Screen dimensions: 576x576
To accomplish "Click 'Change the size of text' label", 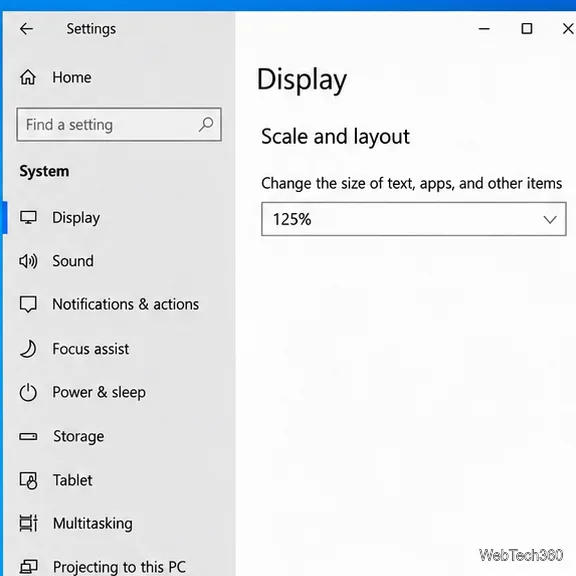I will click(x=411, y=184).
